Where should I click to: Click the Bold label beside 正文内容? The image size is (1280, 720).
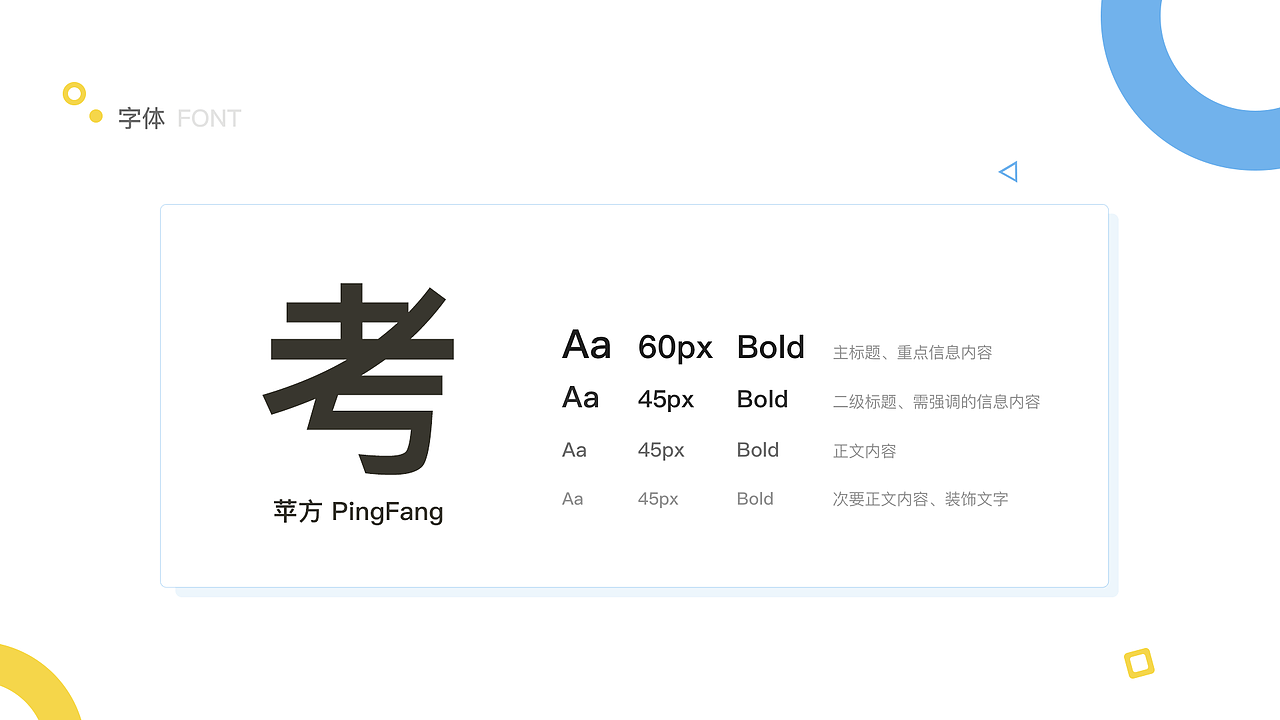point(757,450)
